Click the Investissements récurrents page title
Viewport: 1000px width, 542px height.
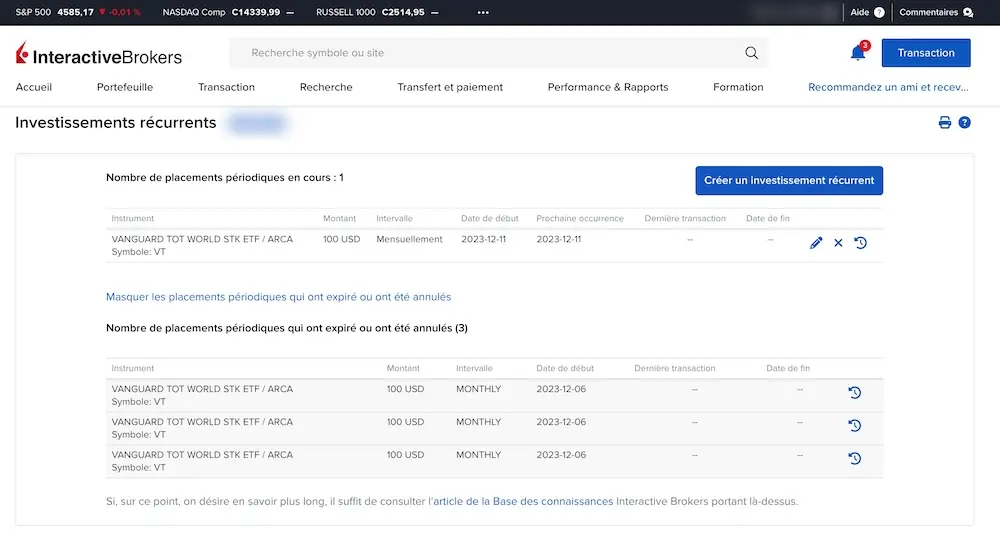point(116,122)
